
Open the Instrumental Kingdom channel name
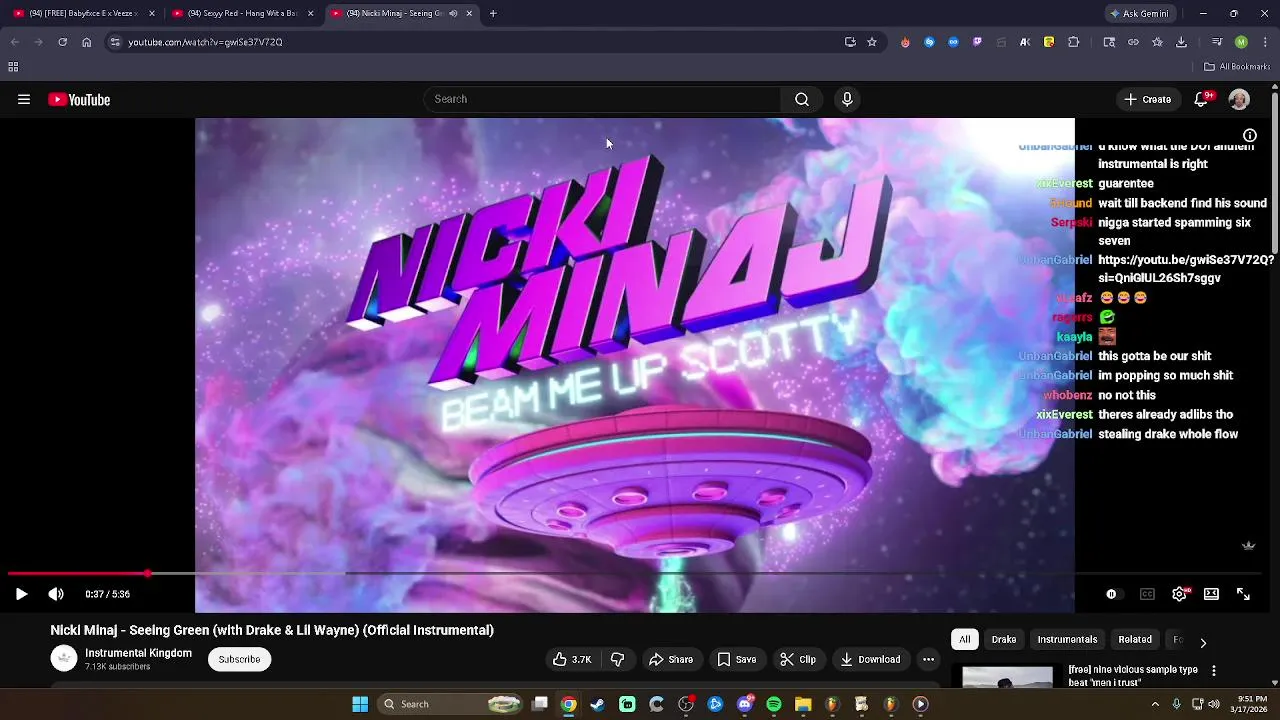point(138,653)
